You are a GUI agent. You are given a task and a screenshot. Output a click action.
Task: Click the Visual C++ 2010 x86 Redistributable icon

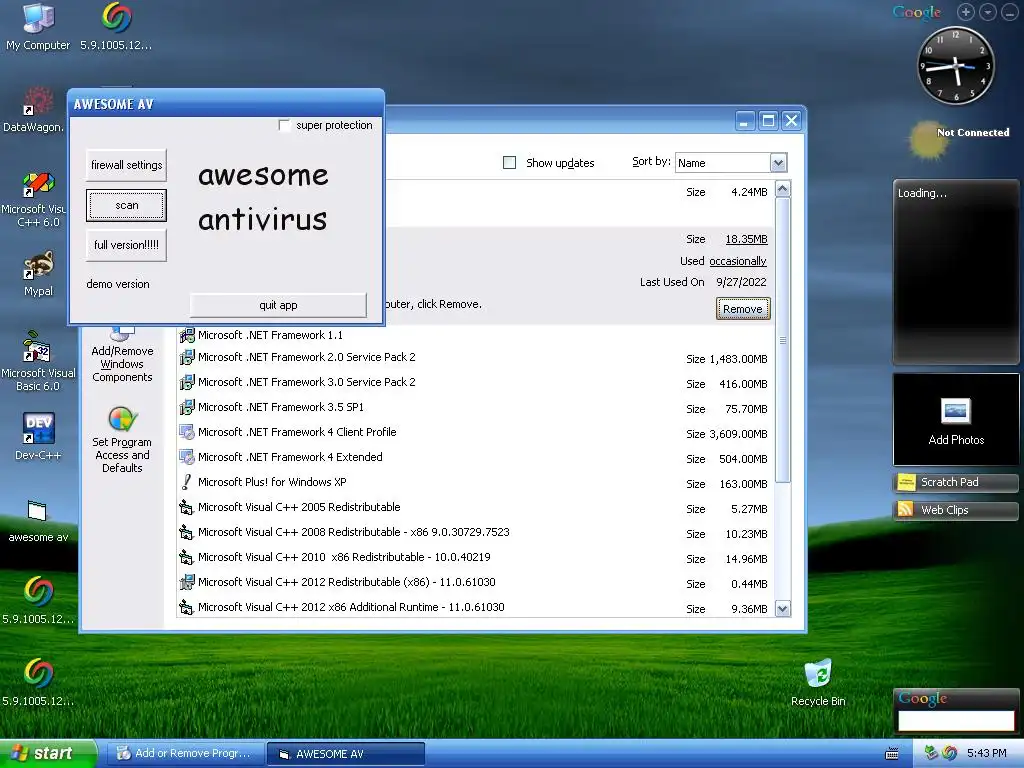pos(187,557)
